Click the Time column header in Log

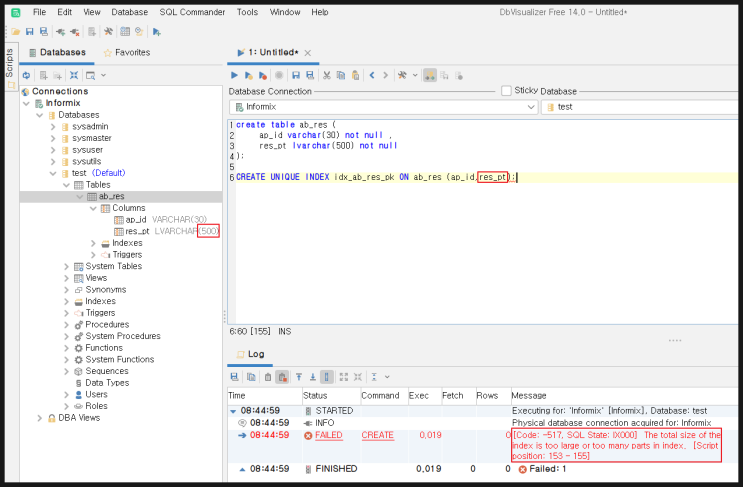tap(237, 396)
